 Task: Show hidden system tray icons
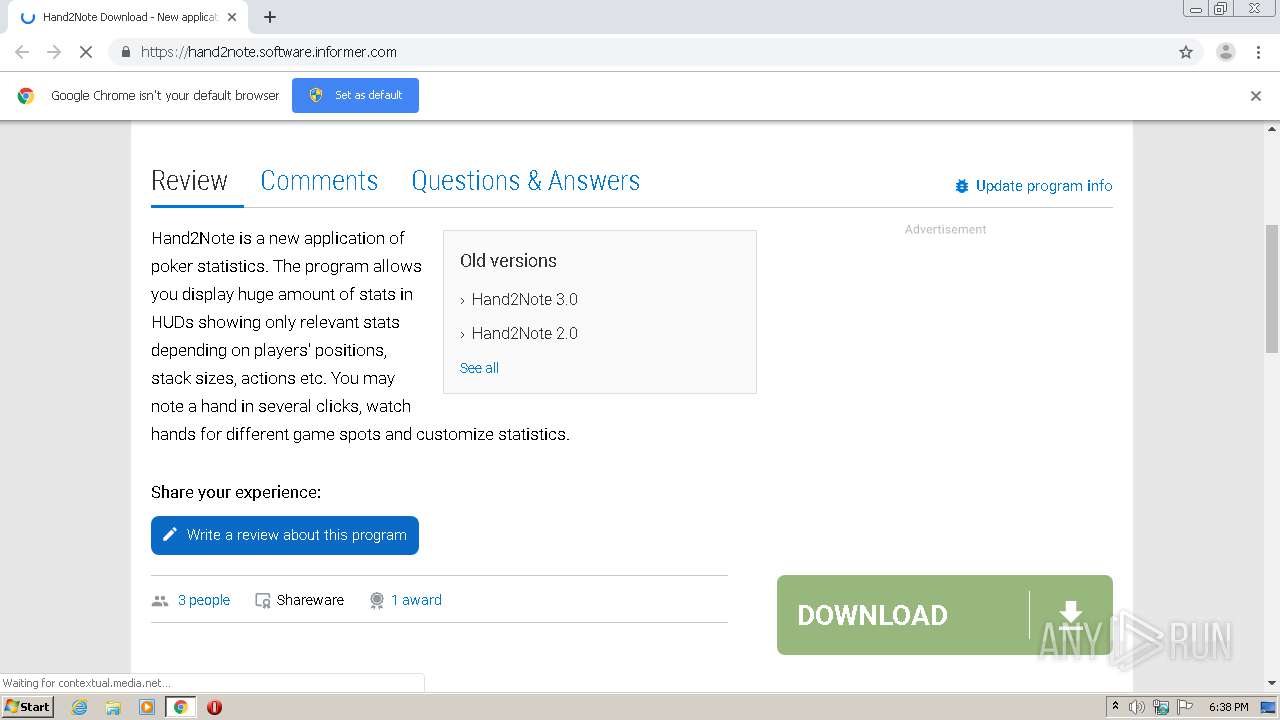pyautogui.click(x=1115, y=706)
